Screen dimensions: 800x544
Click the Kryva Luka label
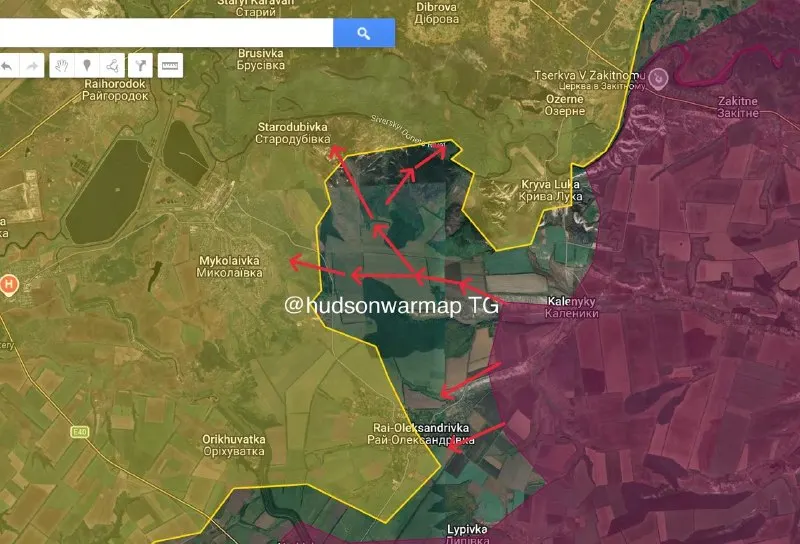551,190
